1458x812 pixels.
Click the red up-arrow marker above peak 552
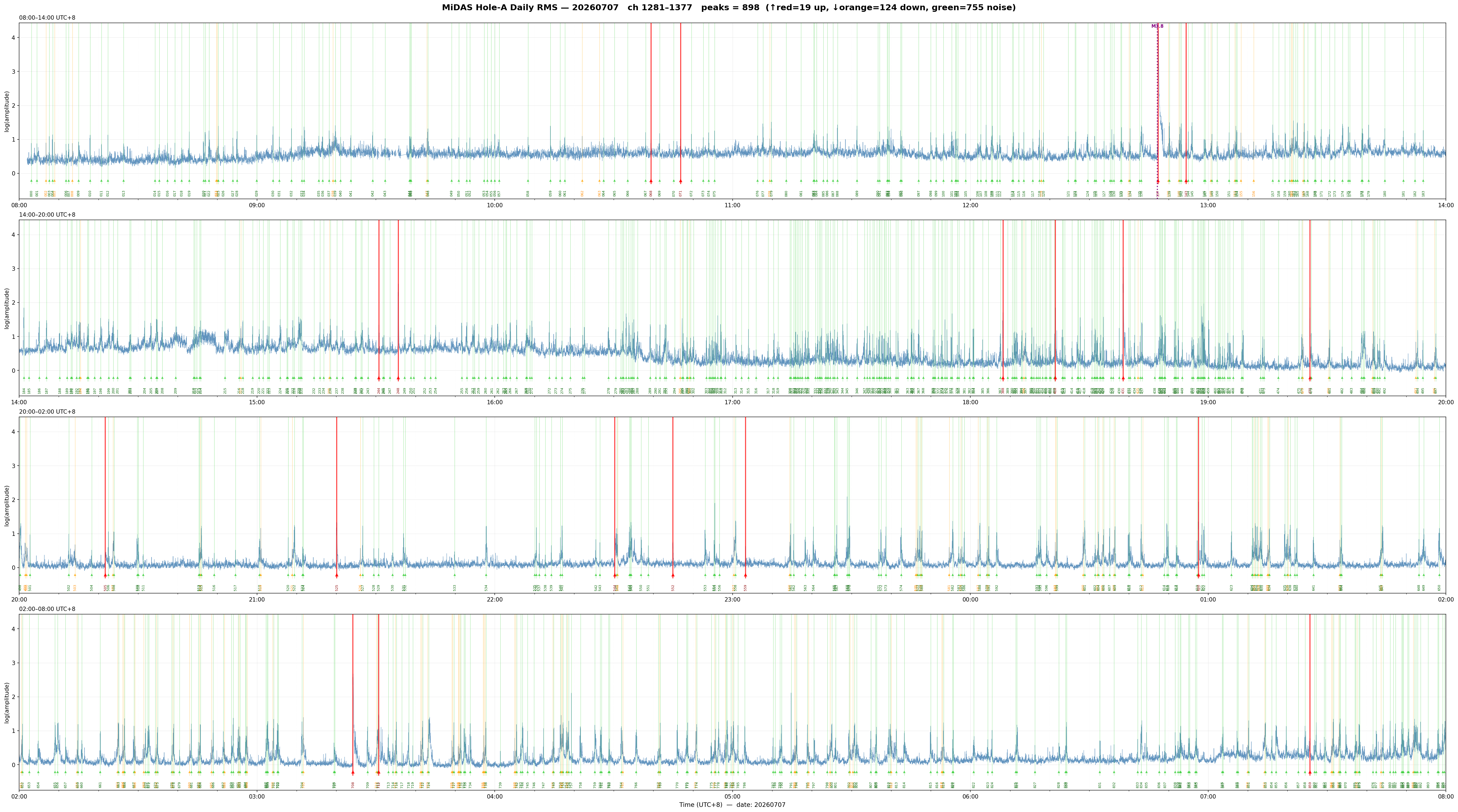(673, 575)
